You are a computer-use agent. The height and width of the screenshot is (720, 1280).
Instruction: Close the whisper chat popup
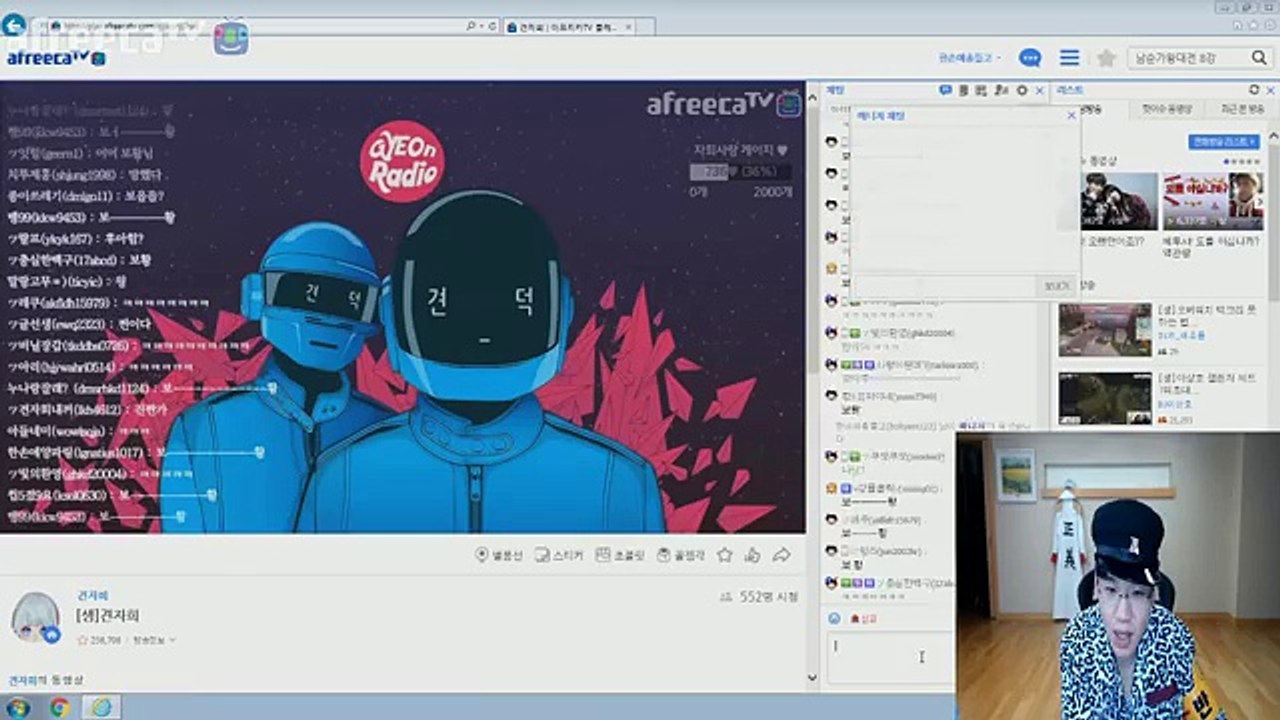1071,116
